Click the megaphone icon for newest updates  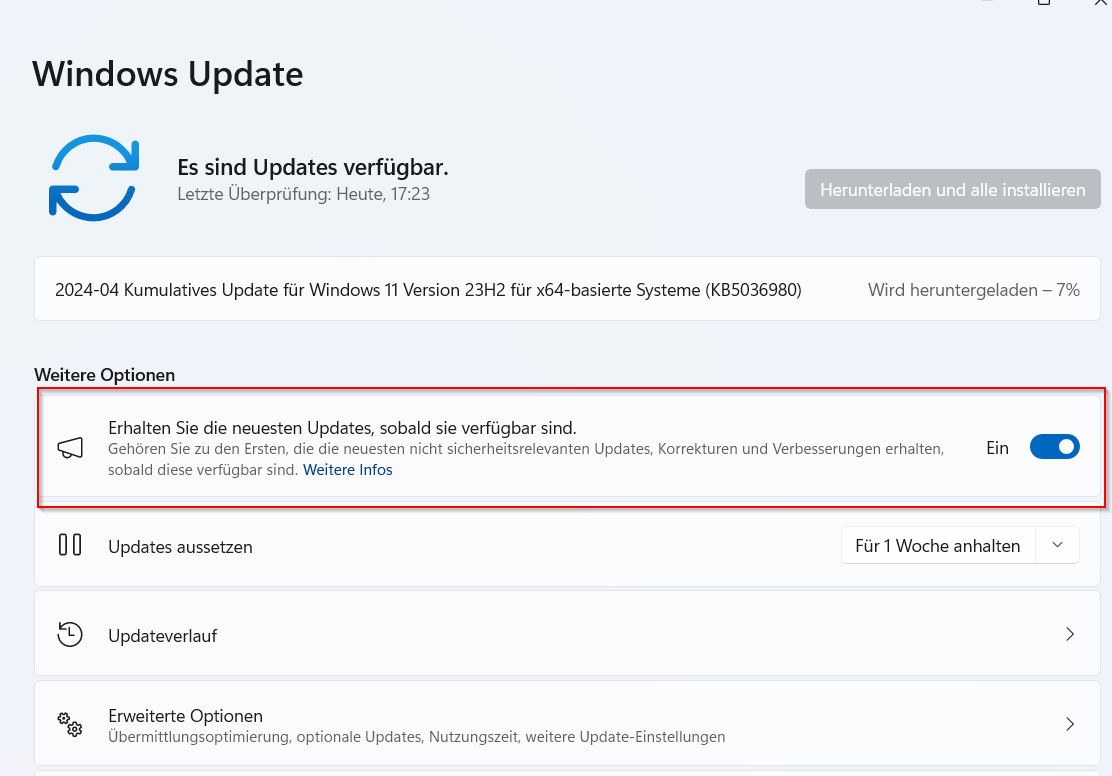pyautogui.click(x=70, y=448)
